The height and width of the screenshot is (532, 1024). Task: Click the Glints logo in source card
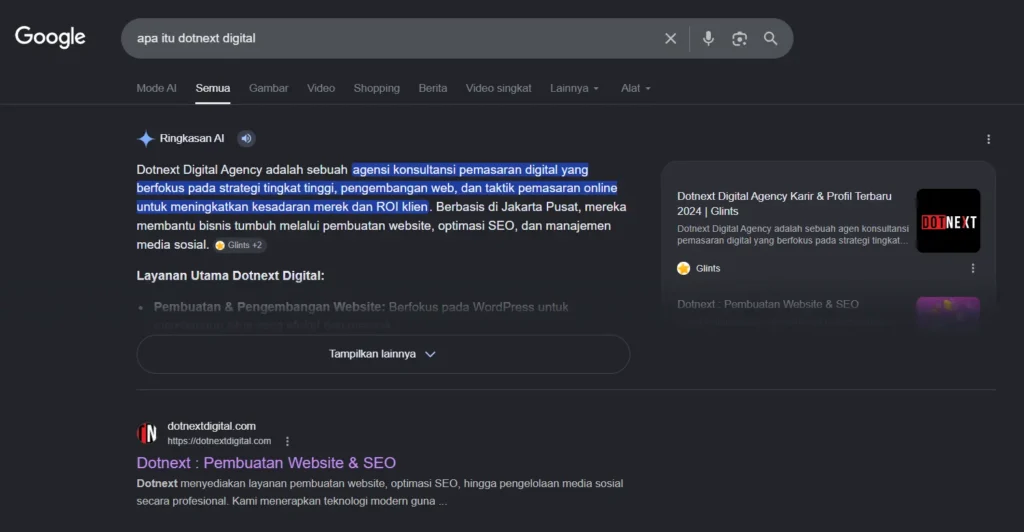click(x=683, y=268)
